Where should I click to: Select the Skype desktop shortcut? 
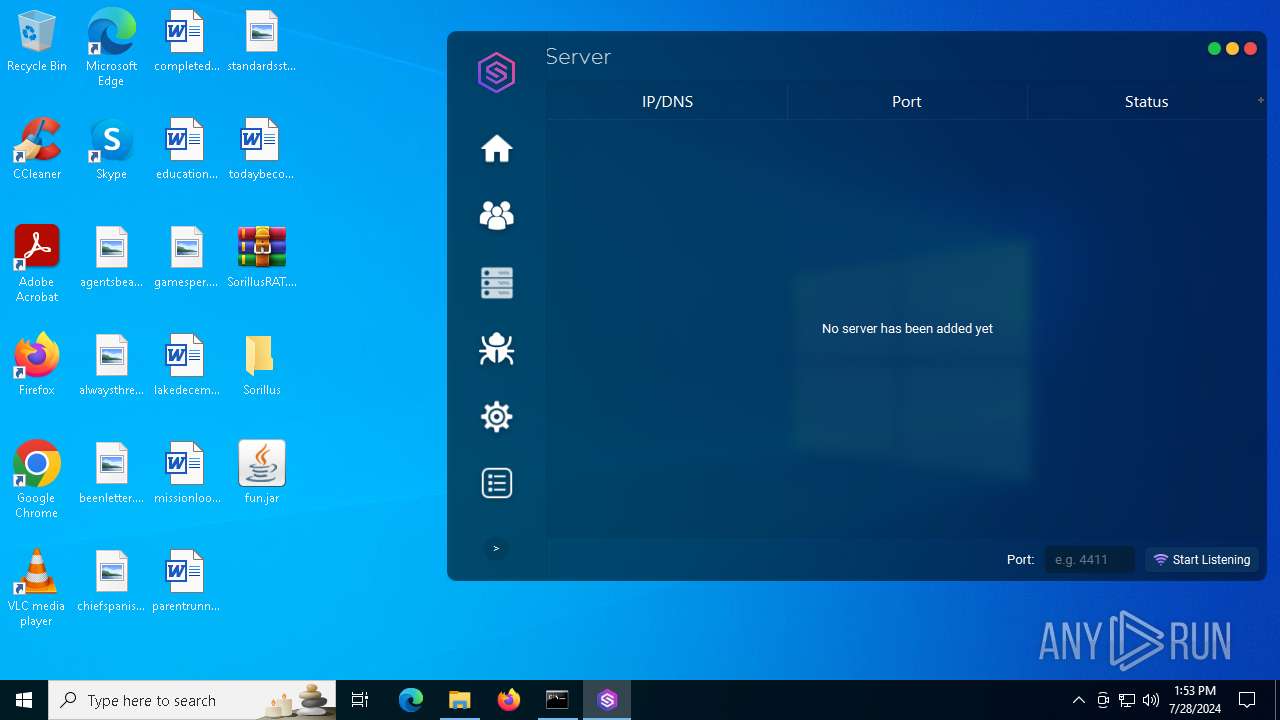[111, 149]
